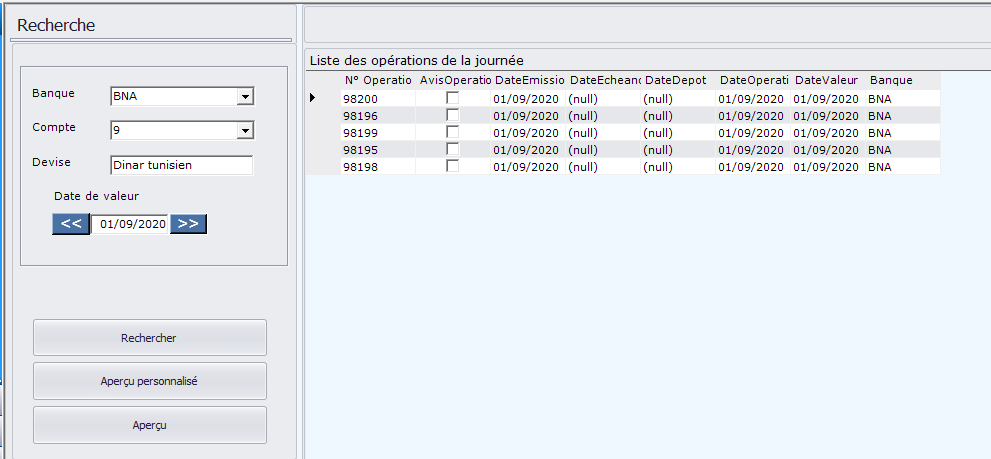991x459 pixels.
Task: Check AvisOperation box in row 98199
Action: click(x=453, y=132)
